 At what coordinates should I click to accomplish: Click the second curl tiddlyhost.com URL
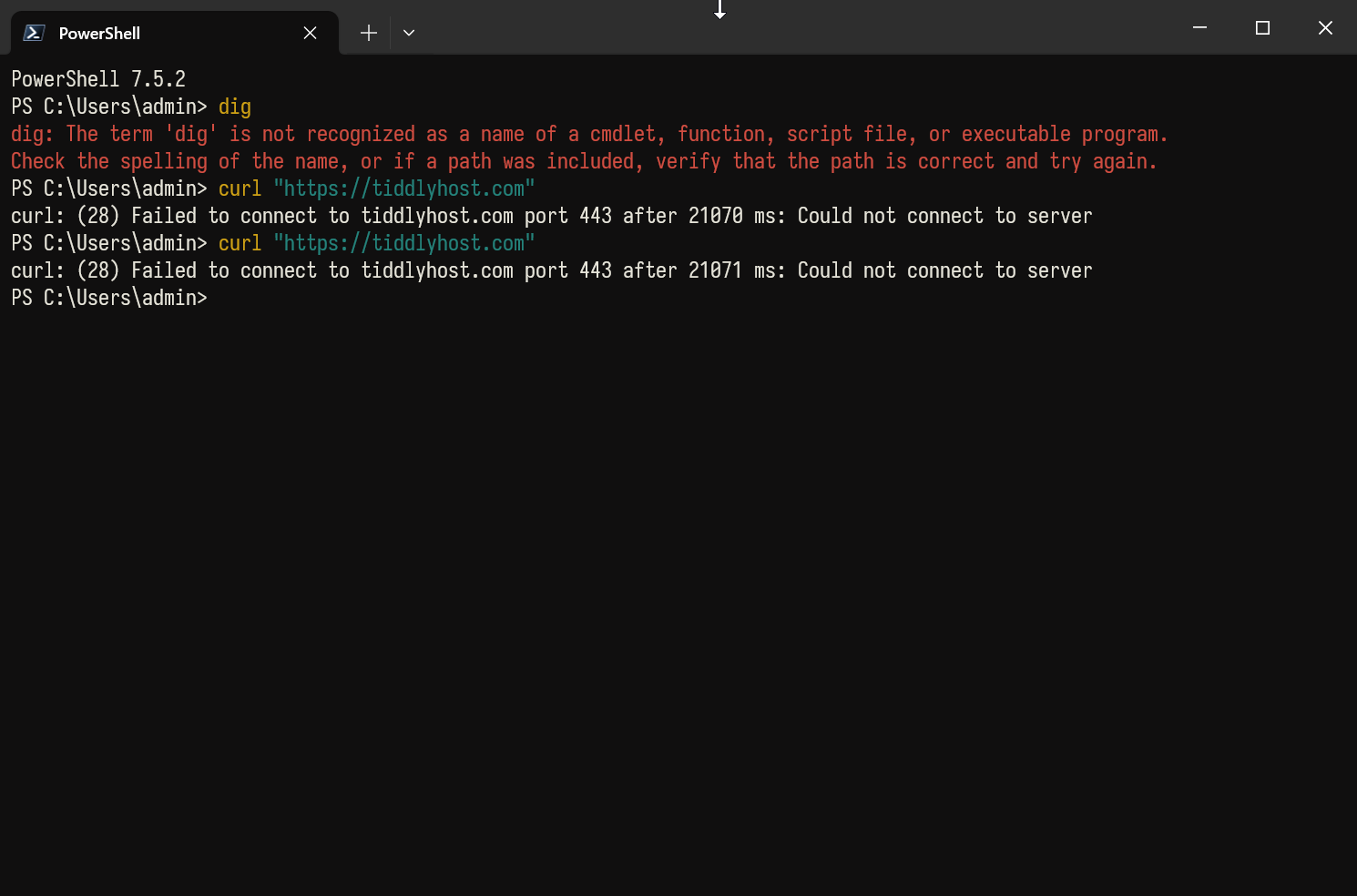click(x=404, y=243)
